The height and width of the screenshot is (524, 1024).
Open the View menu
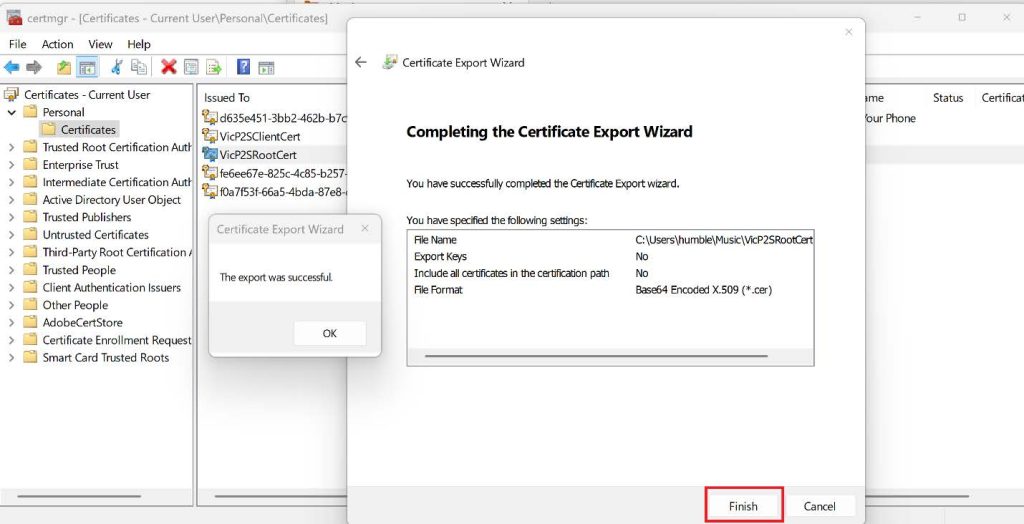point(100,44)
